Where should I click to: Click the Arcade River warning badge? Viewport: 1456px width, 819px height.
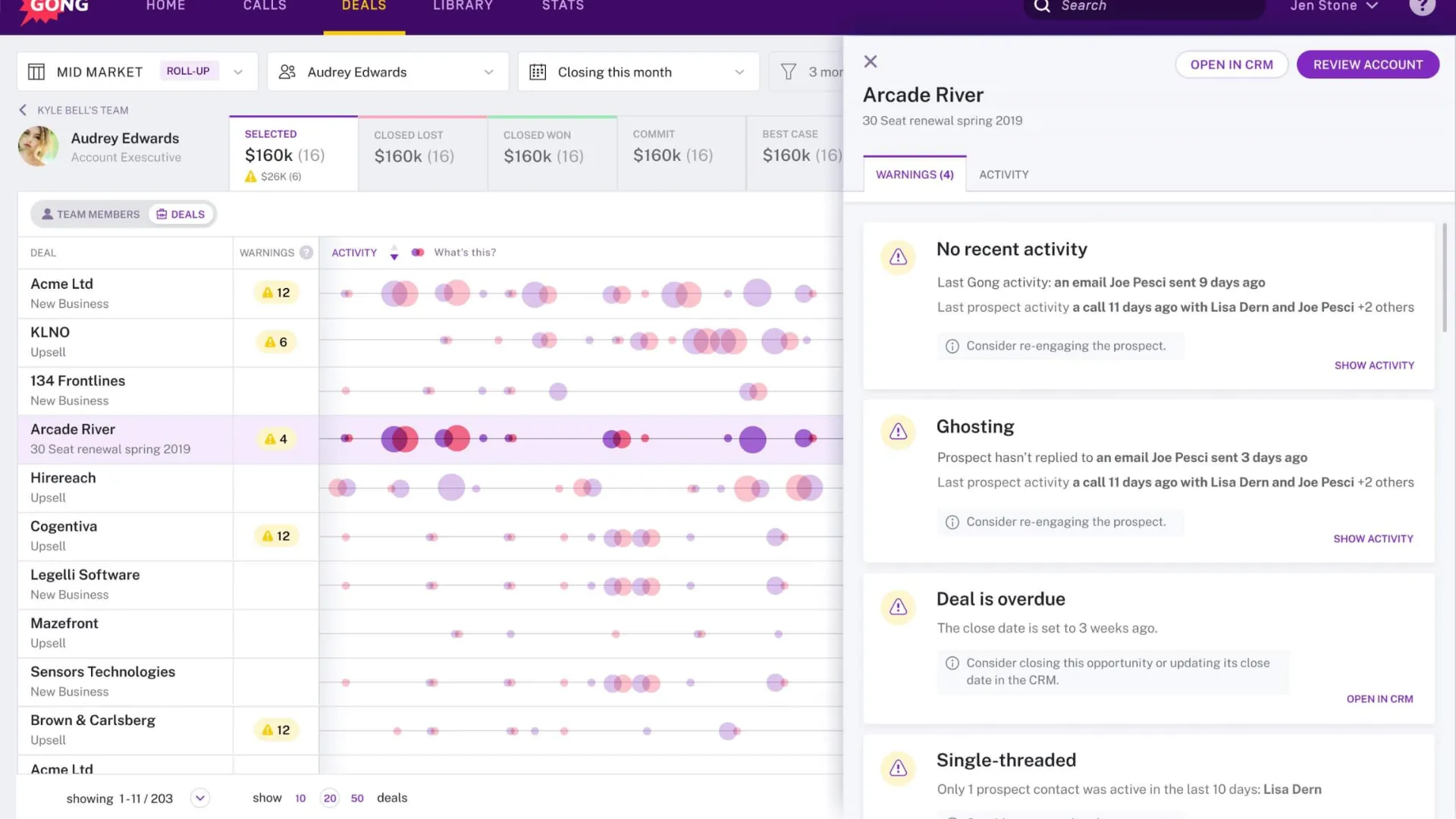point(275,439)
